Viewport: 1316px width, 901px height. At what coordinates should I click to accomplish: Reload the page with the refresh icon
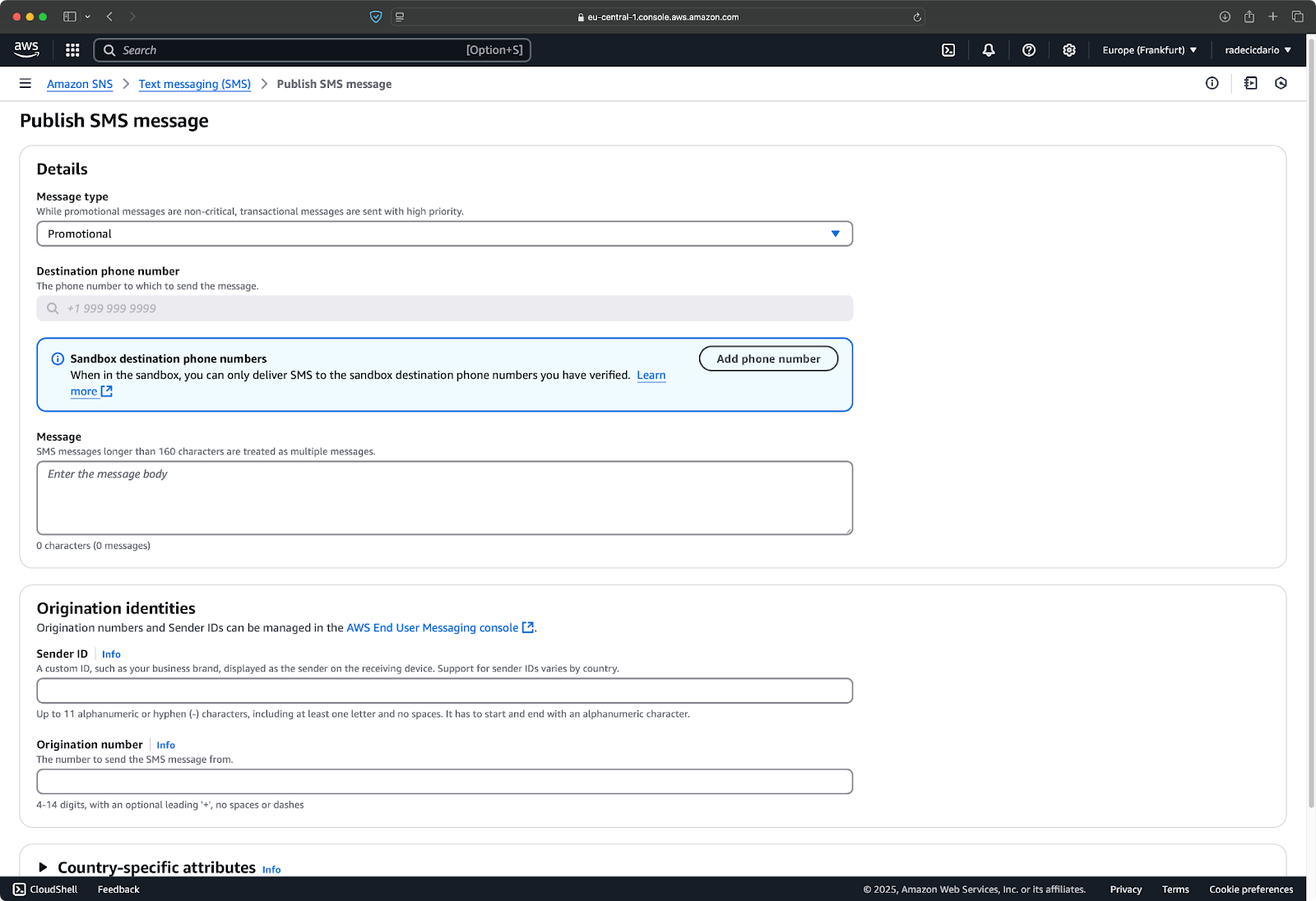(917, 16)
